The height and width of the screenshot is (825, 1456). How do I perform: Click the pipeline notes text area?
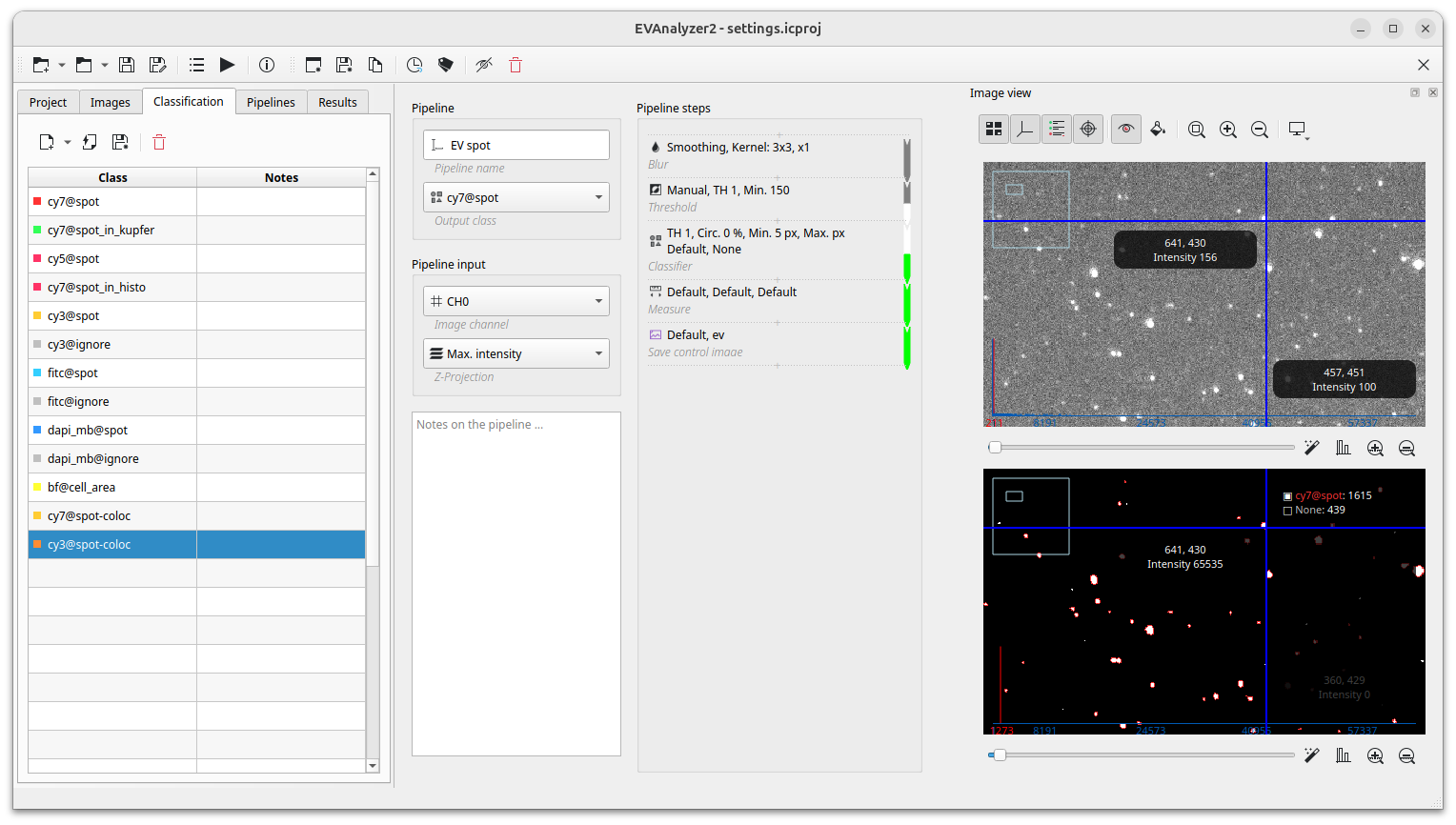(516, 584)
